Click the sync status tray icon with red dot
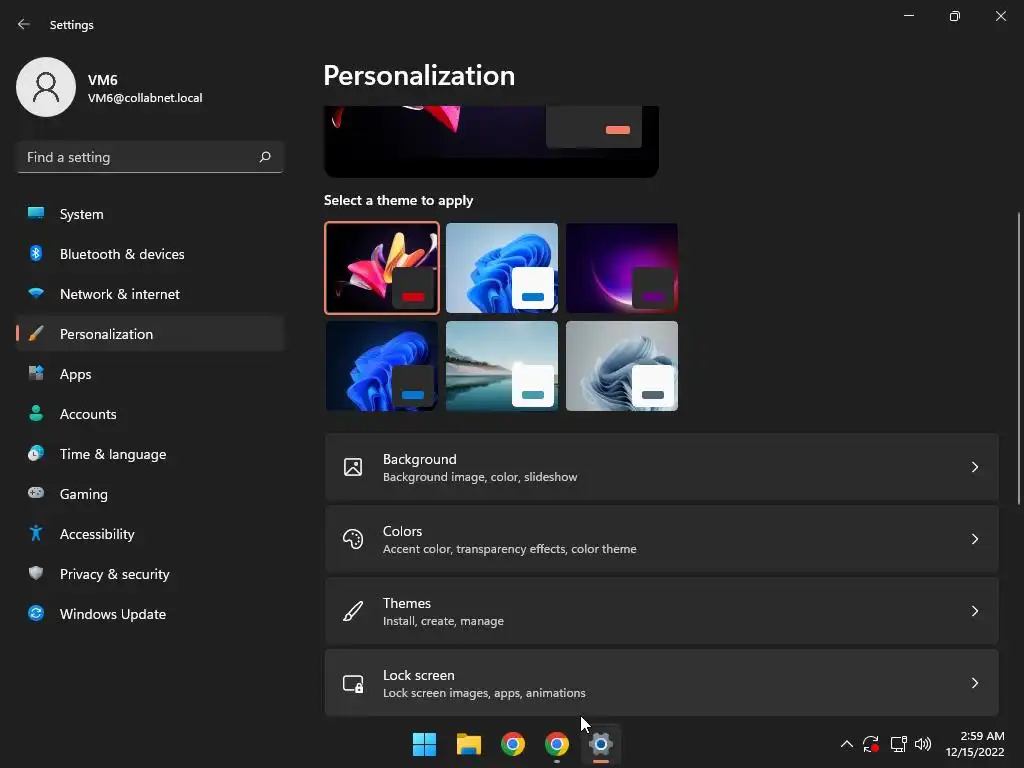1024x768 pixels. (871, 744)
